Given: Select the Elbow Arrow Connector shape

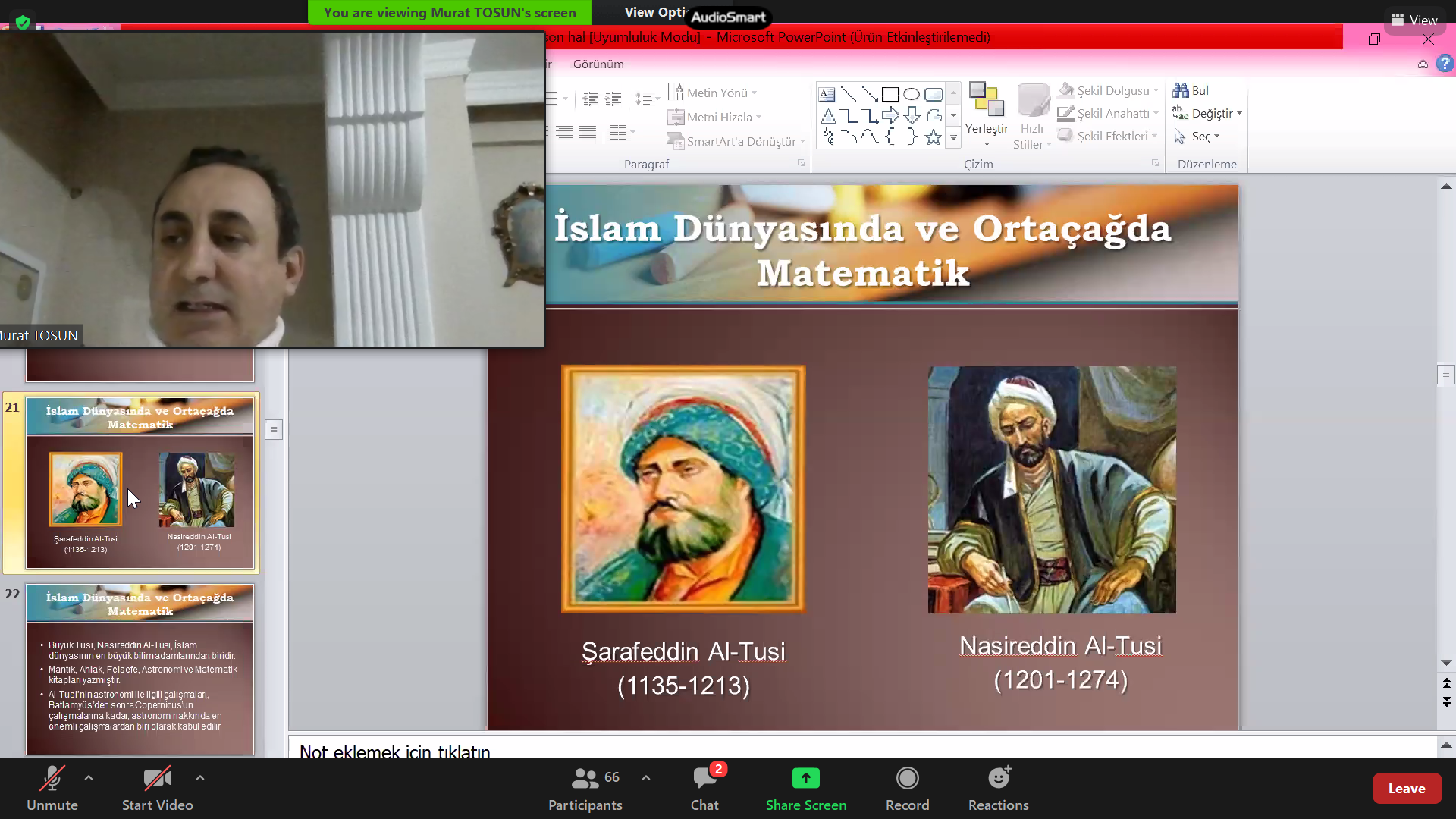Looking at the screenshot, I should (870, 116).
